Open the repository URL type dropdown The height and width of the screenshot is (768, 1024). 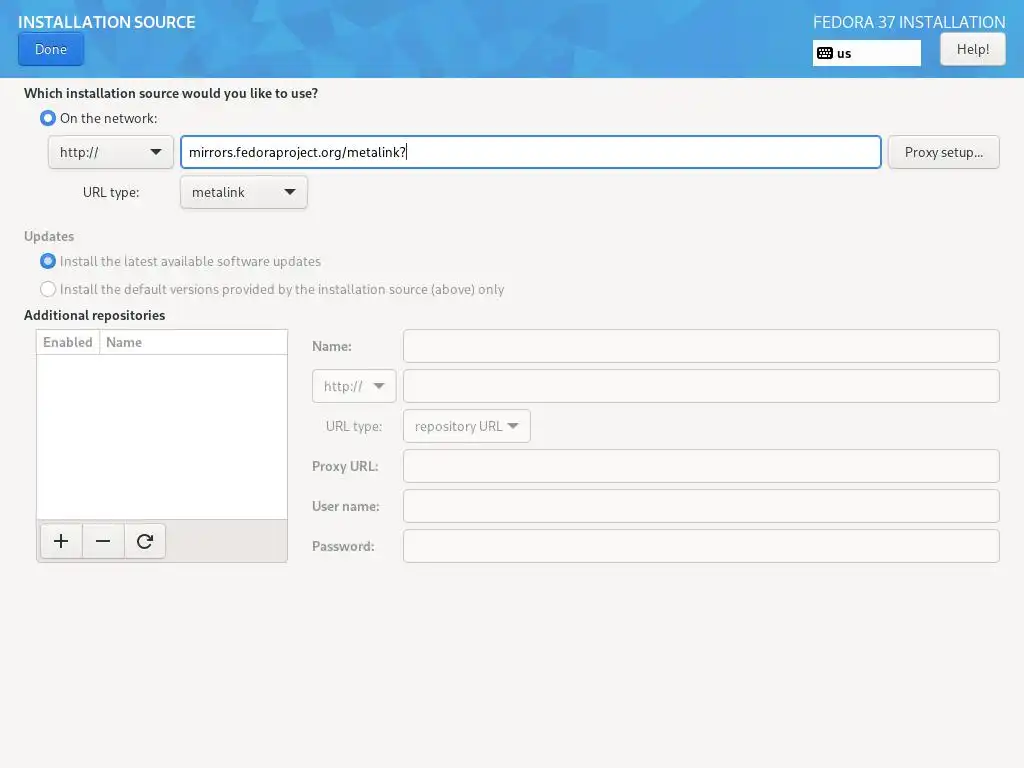tap(466, 426)
